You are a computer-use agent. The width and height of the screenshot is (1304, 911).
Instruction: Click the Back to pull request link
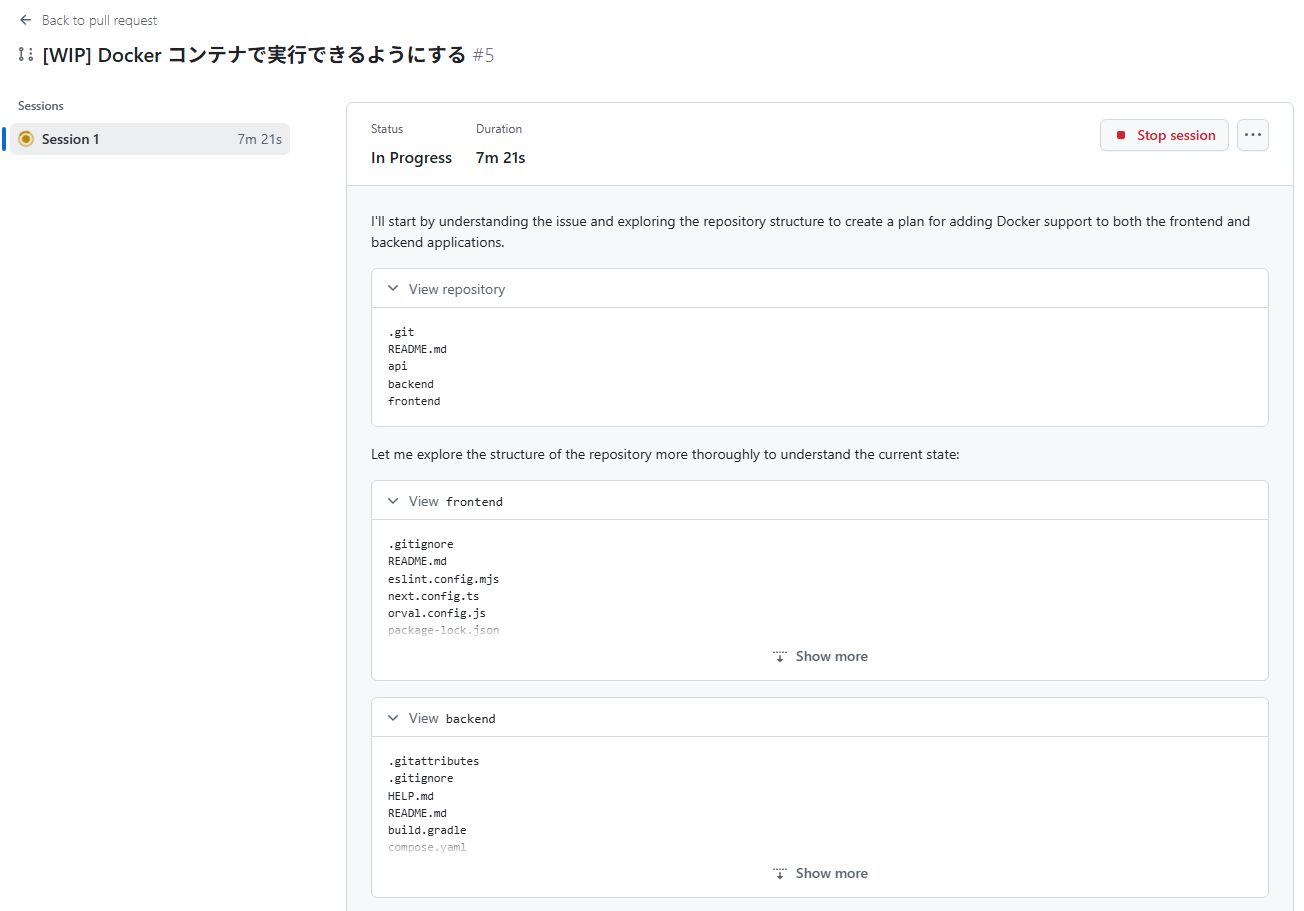99,20
